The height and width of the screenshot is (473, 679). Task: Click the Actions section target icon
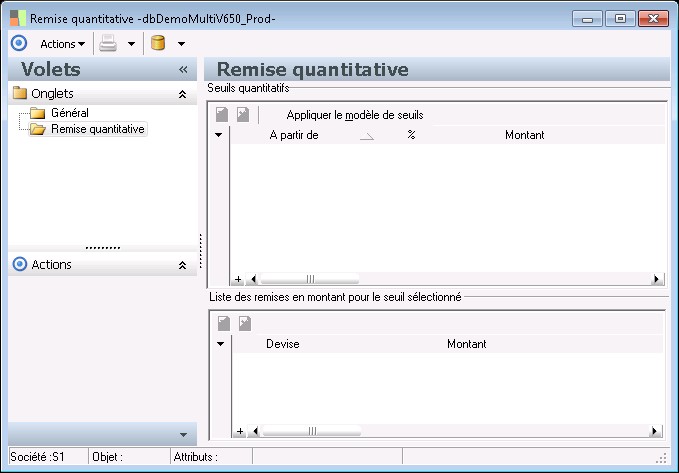(19, 264)
